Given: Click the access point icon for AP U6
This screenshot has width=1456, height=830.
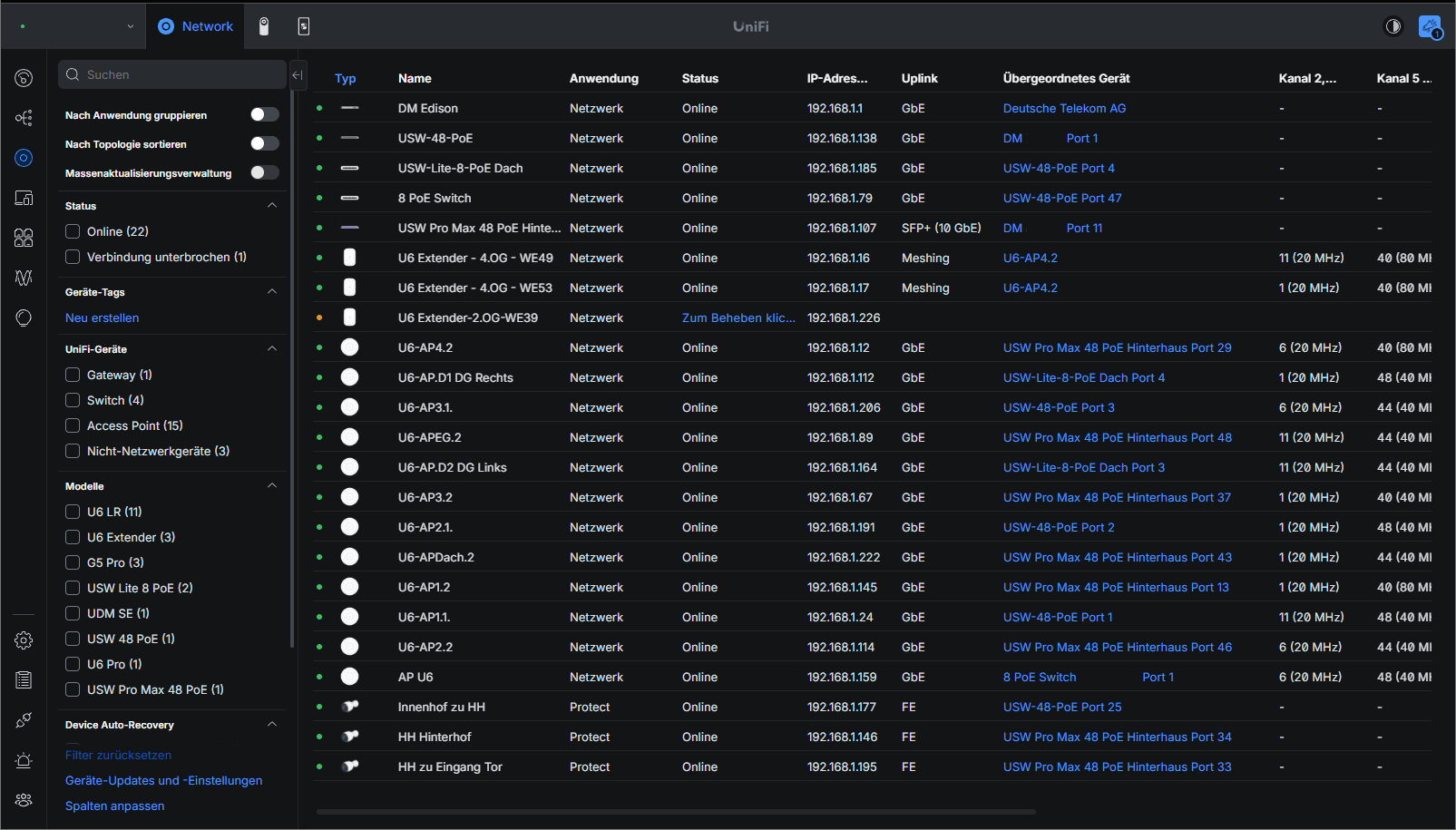Looking at the screenshot, I should [x=349, y=677].
